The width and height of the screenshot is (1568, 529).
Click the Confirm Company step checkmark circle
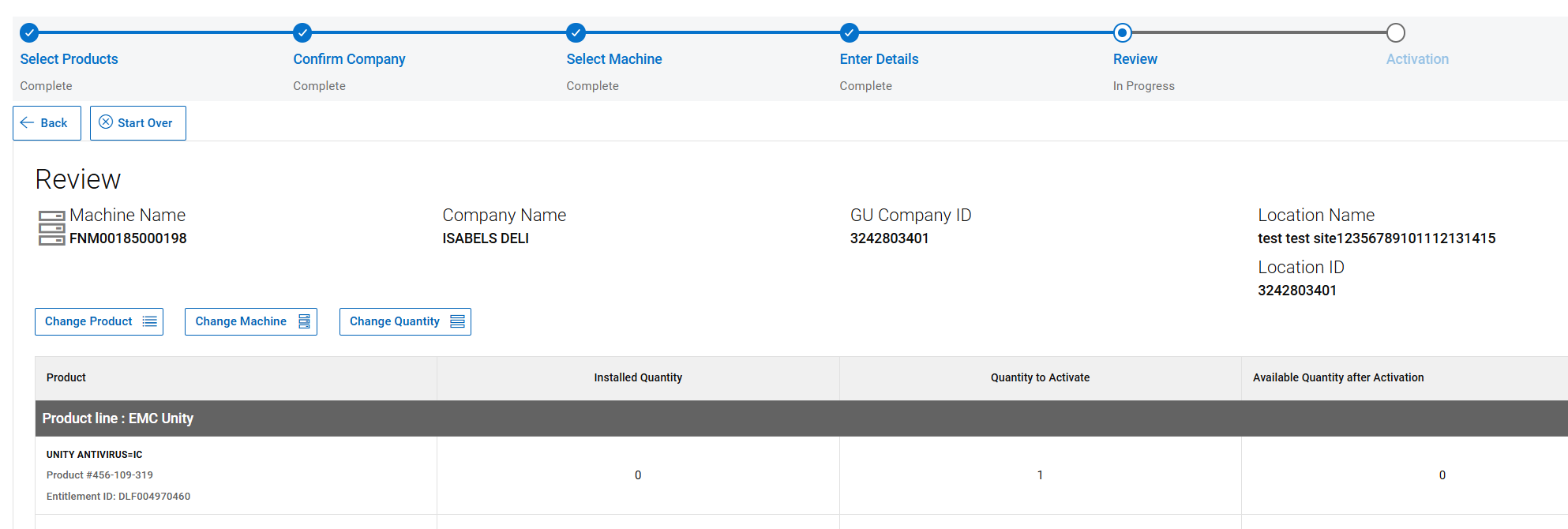click(x=302, y=32)
